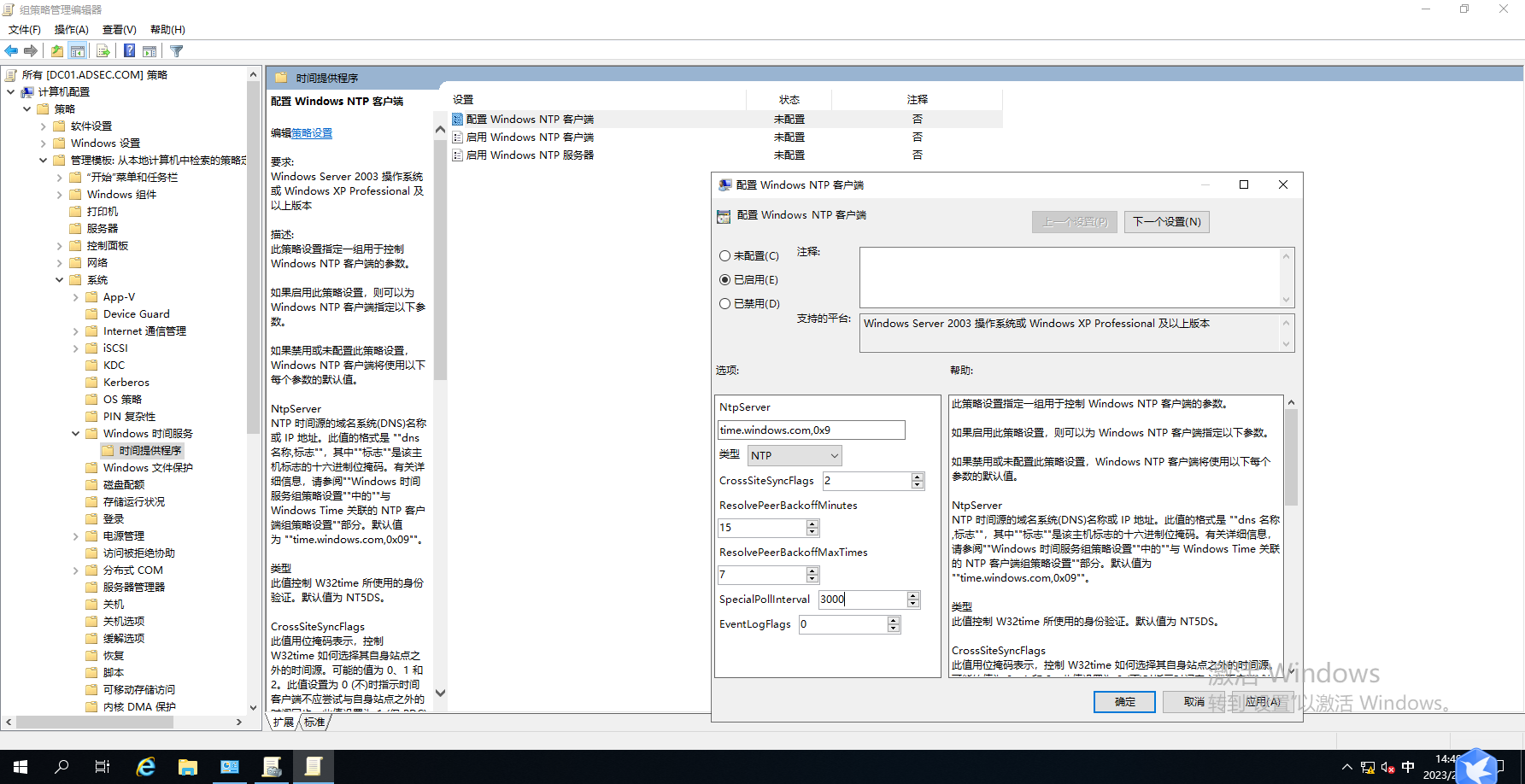Click the NtpServer text input field
Image resolution: width=1525 pixels, height=784 pixels.
point(811,430)
